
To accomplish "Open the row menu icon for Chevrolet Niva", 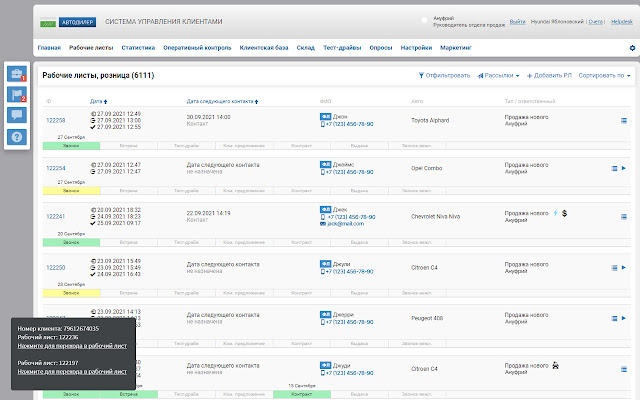I will [x=624, y=217].
